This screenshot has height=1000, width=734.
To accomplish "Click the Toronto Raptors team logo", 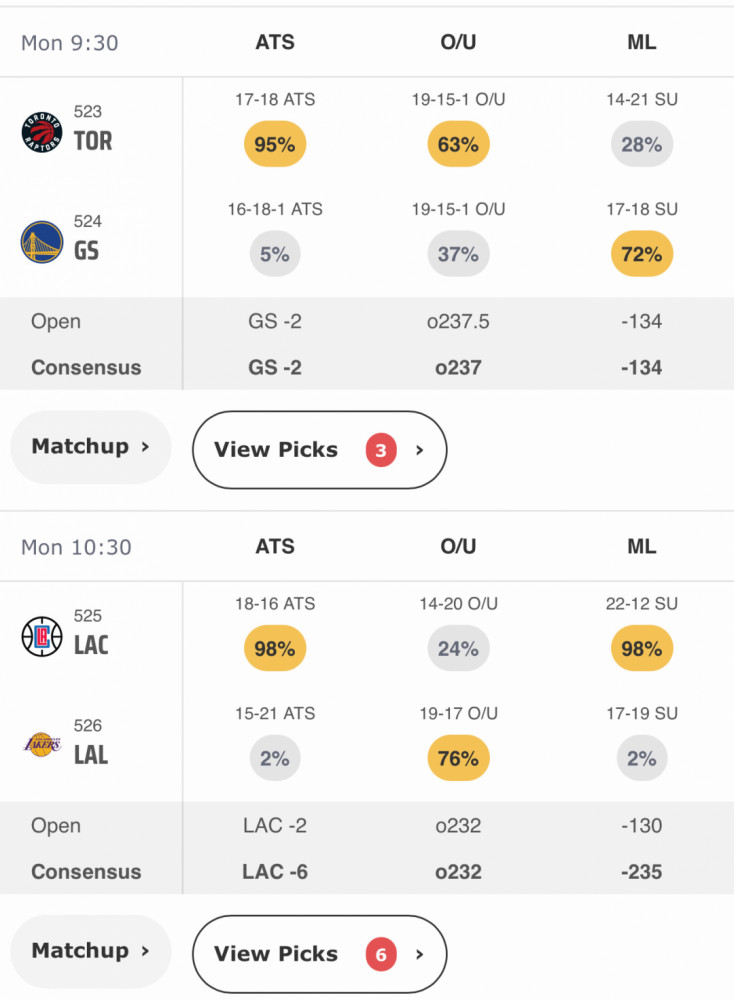I will point(42,132).
